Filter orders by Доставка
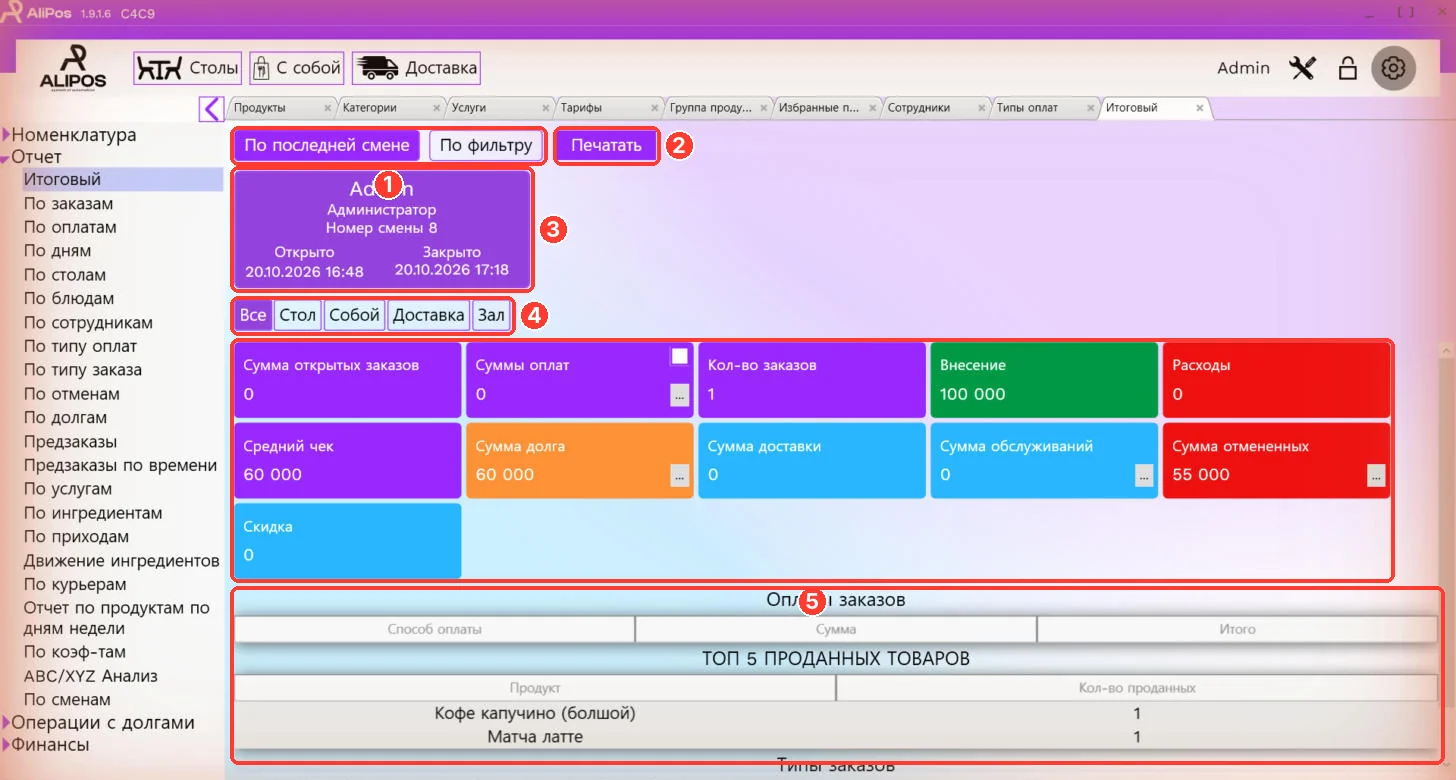This screenshot has width=1456, height=780. click(x=429, y=315)
